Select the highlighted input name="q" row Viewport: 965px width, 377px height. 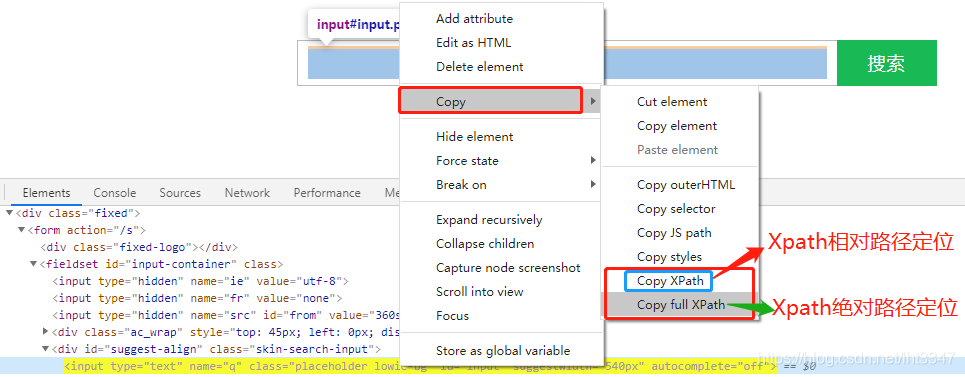pos(420,367)
